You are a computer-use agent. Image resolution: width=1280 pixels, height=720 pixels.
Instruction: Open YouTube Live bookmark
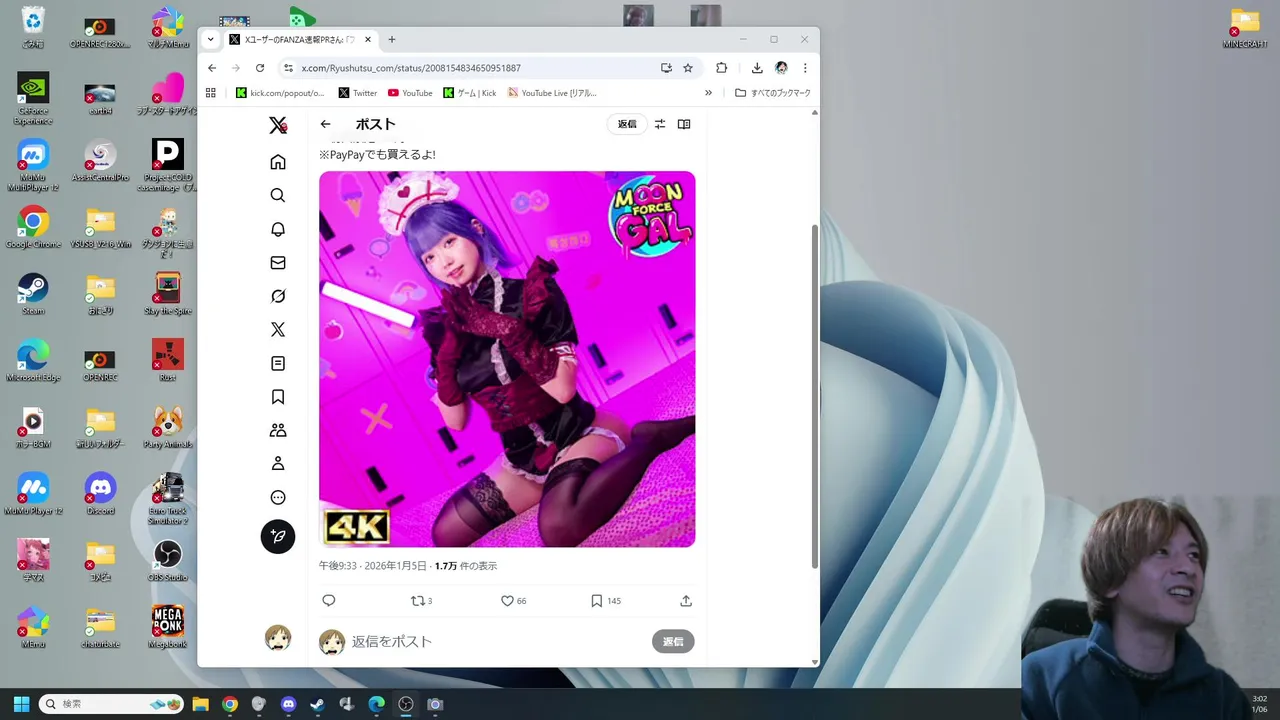pos(552,93)
